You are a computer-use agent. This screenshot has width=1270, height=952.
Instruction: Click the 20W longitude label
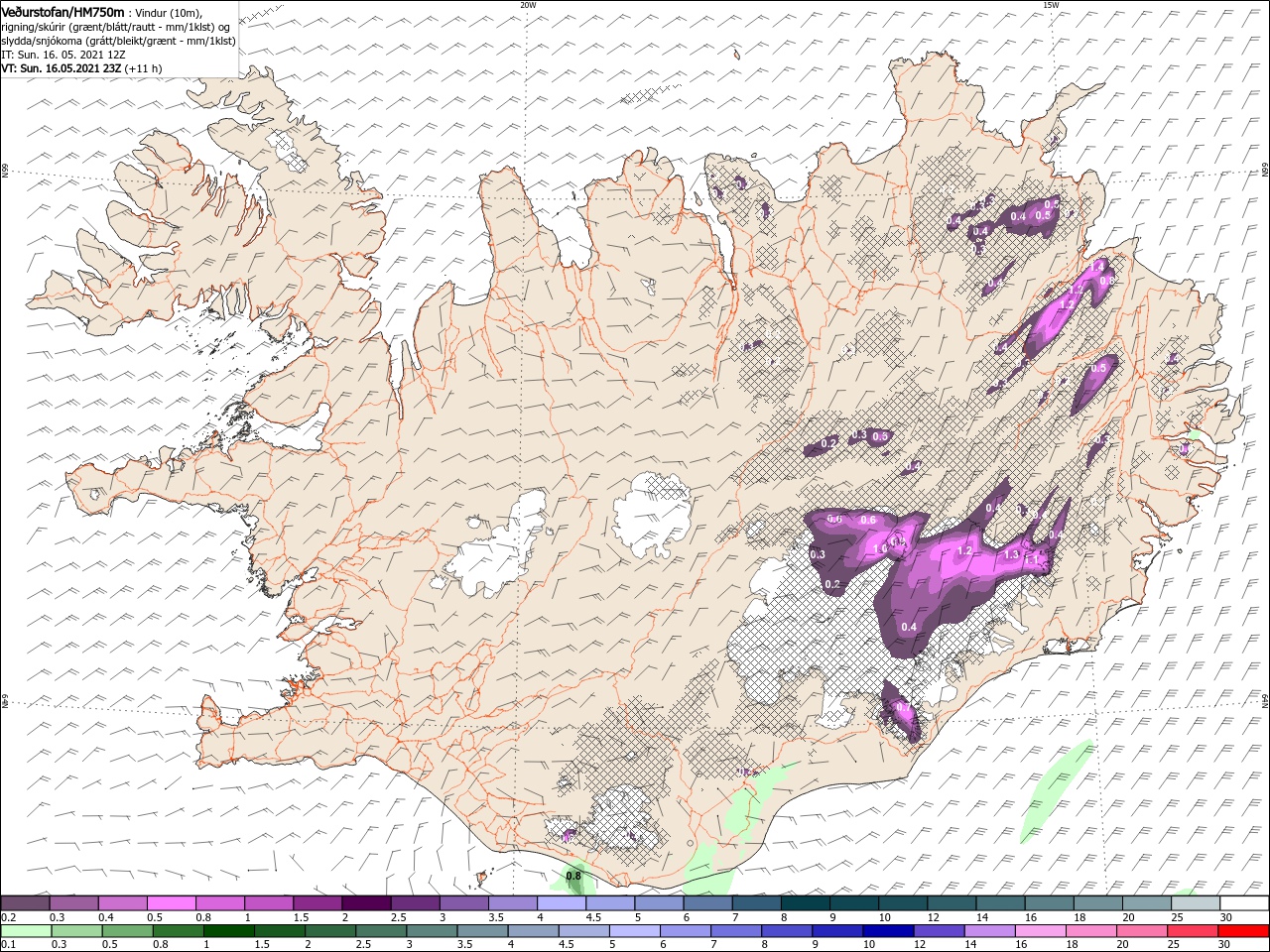528,4
